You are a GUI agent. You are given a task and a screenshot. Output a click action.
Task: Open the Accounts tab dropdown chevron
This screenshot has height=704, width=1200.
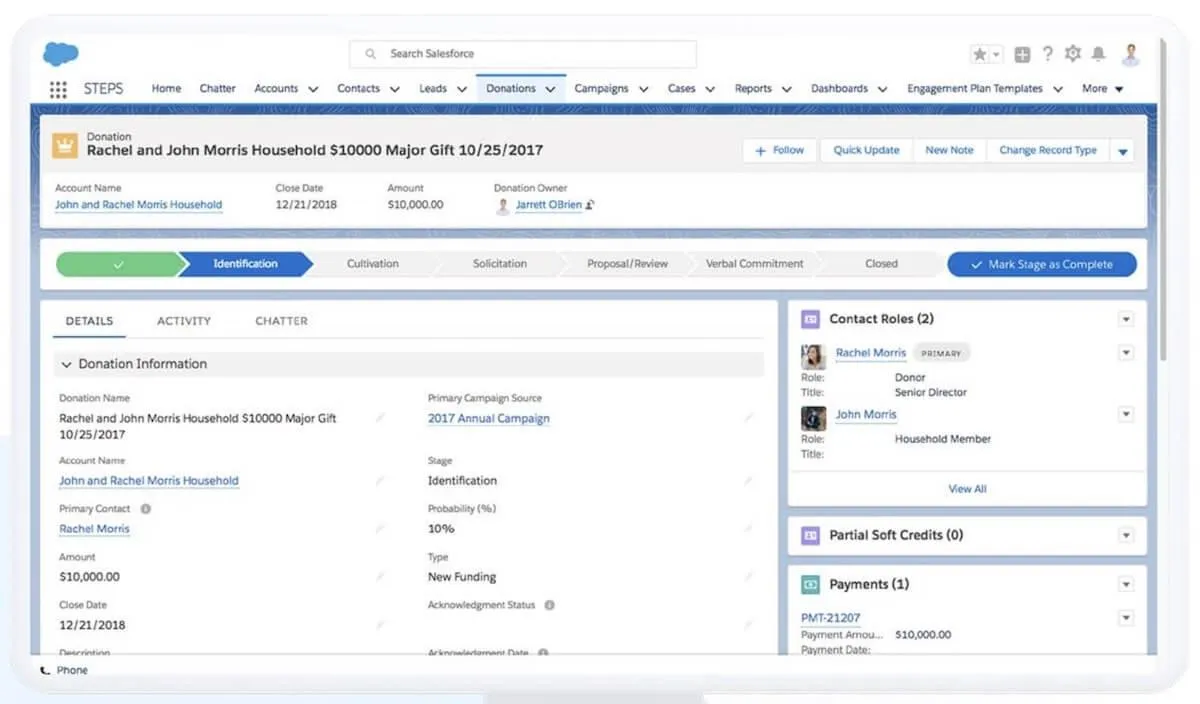(x=313, y=89)
